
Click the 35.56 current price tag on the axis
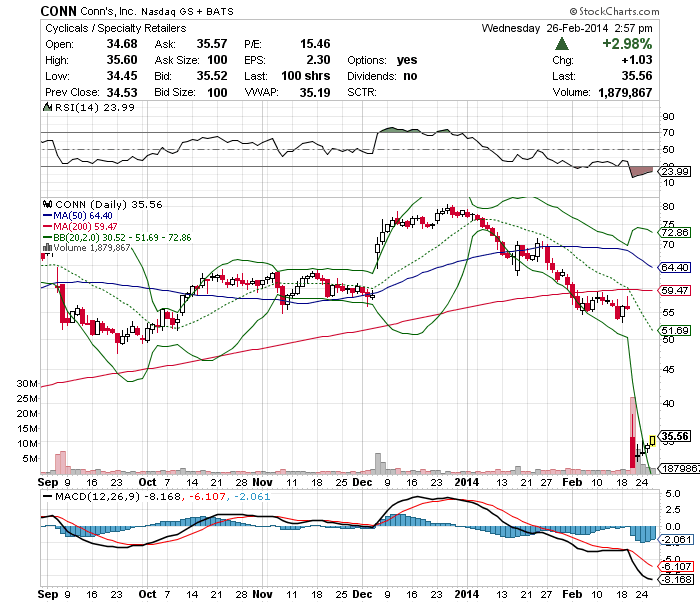675,436
